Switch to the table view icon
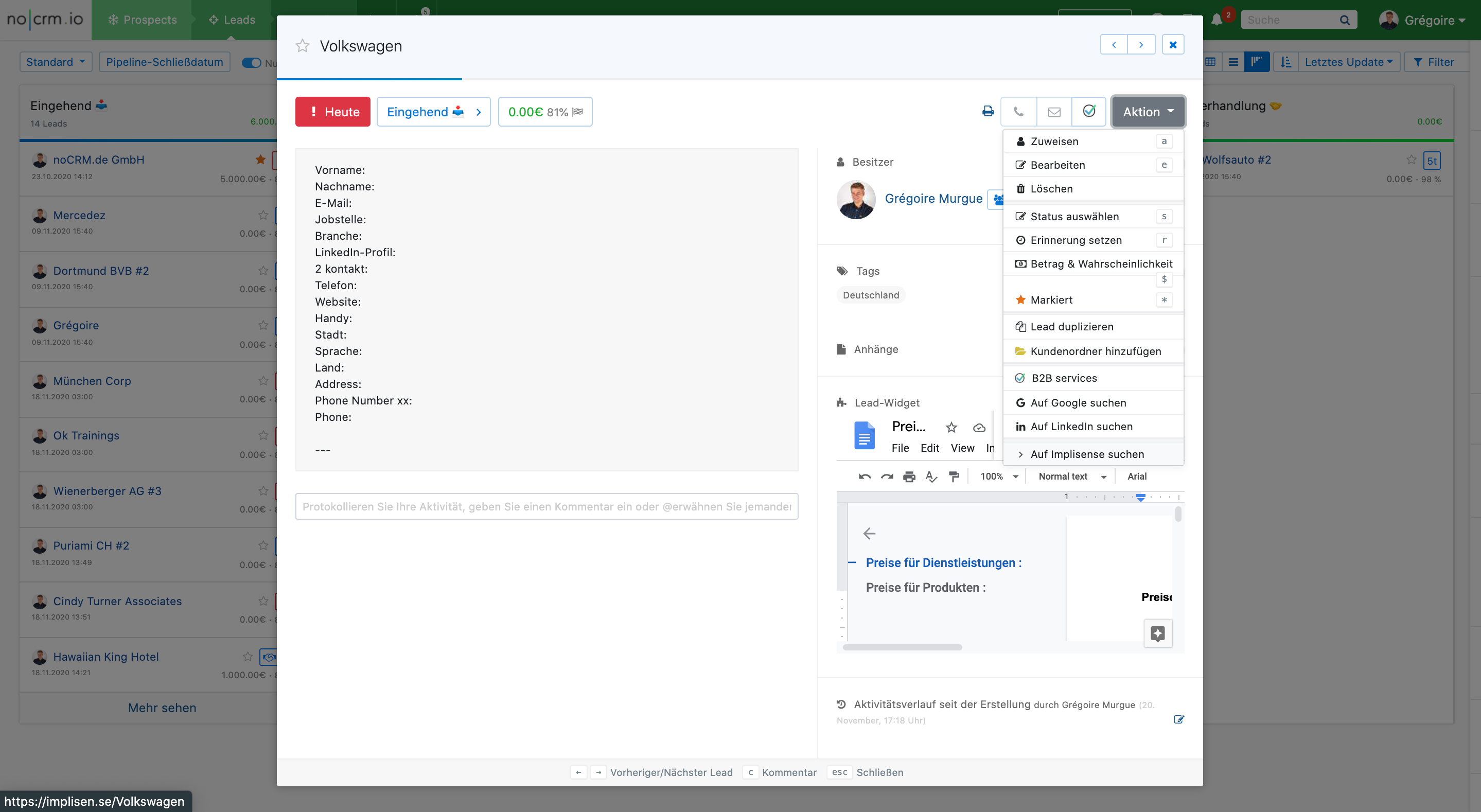This screenshot has height=812, width=1481. [x=1210, y=62]
